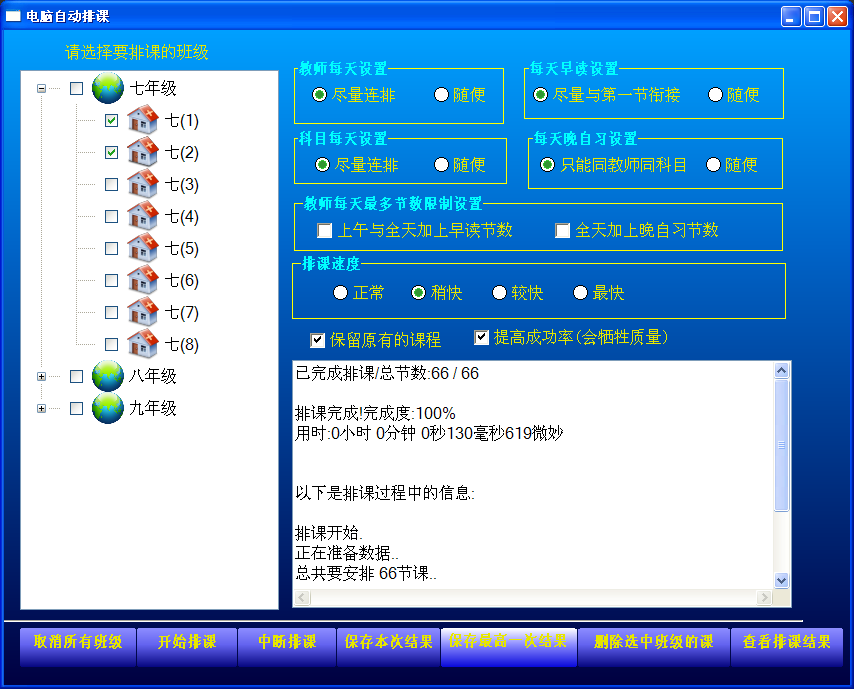
Task: Collapse the 七年级 tree node
Action: click(x=41, y=88)
